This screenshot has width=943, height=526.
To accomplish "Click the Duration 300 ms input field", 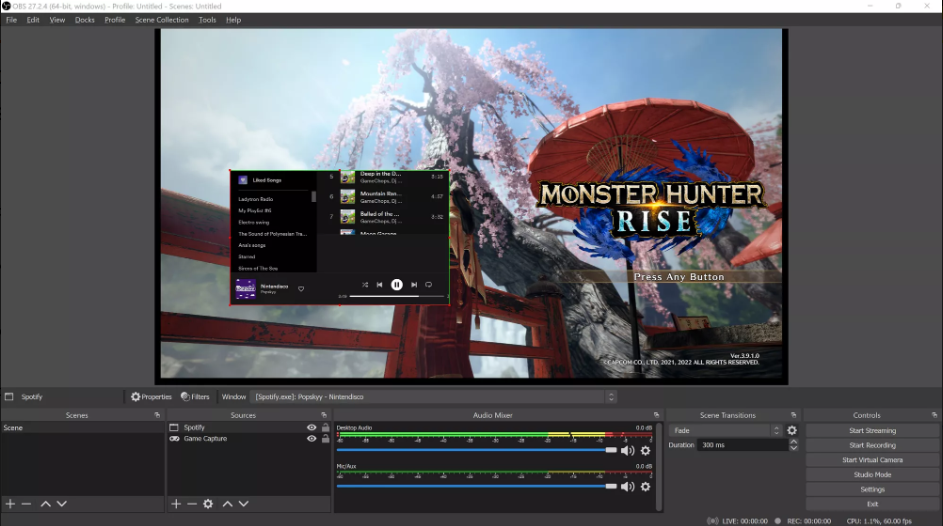I will click(742, 445).
